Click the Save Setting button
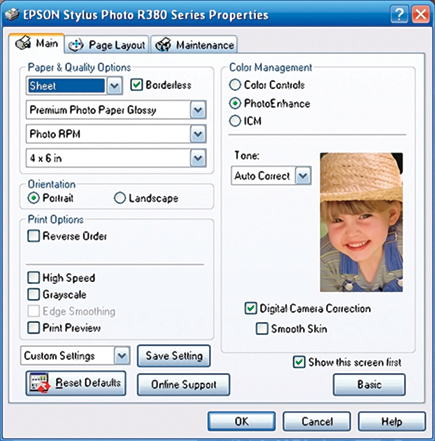Viewport: 435px width, 441px height. click(174, 356)
